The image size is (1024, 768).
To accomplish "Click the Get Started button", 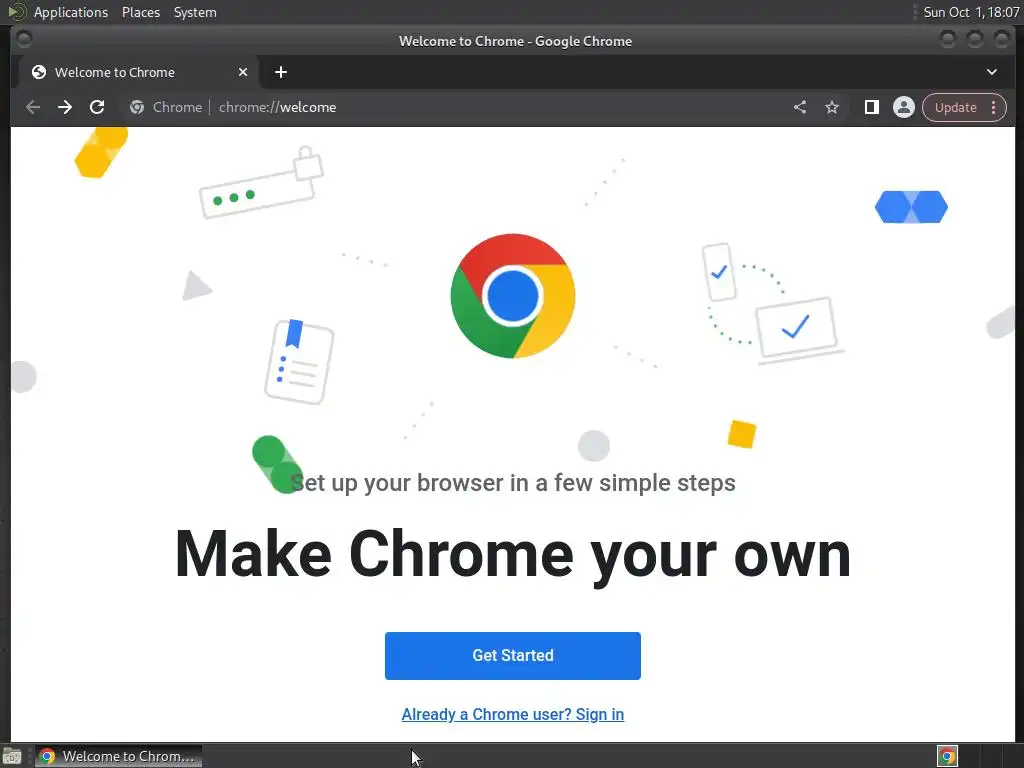I will [x=513, y=656].
